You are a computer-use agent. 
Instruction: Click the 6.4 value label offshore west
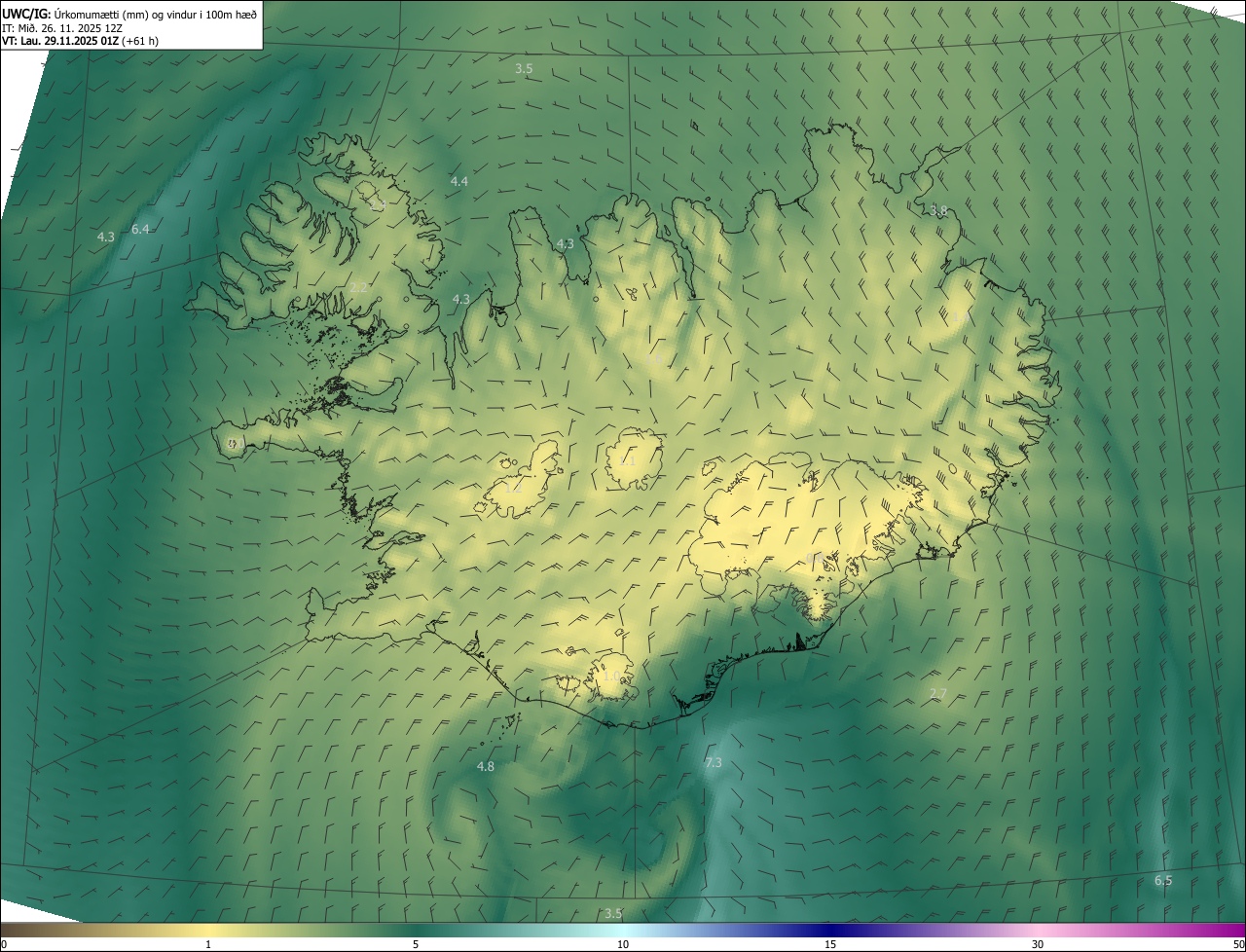(x=140, y=229)
